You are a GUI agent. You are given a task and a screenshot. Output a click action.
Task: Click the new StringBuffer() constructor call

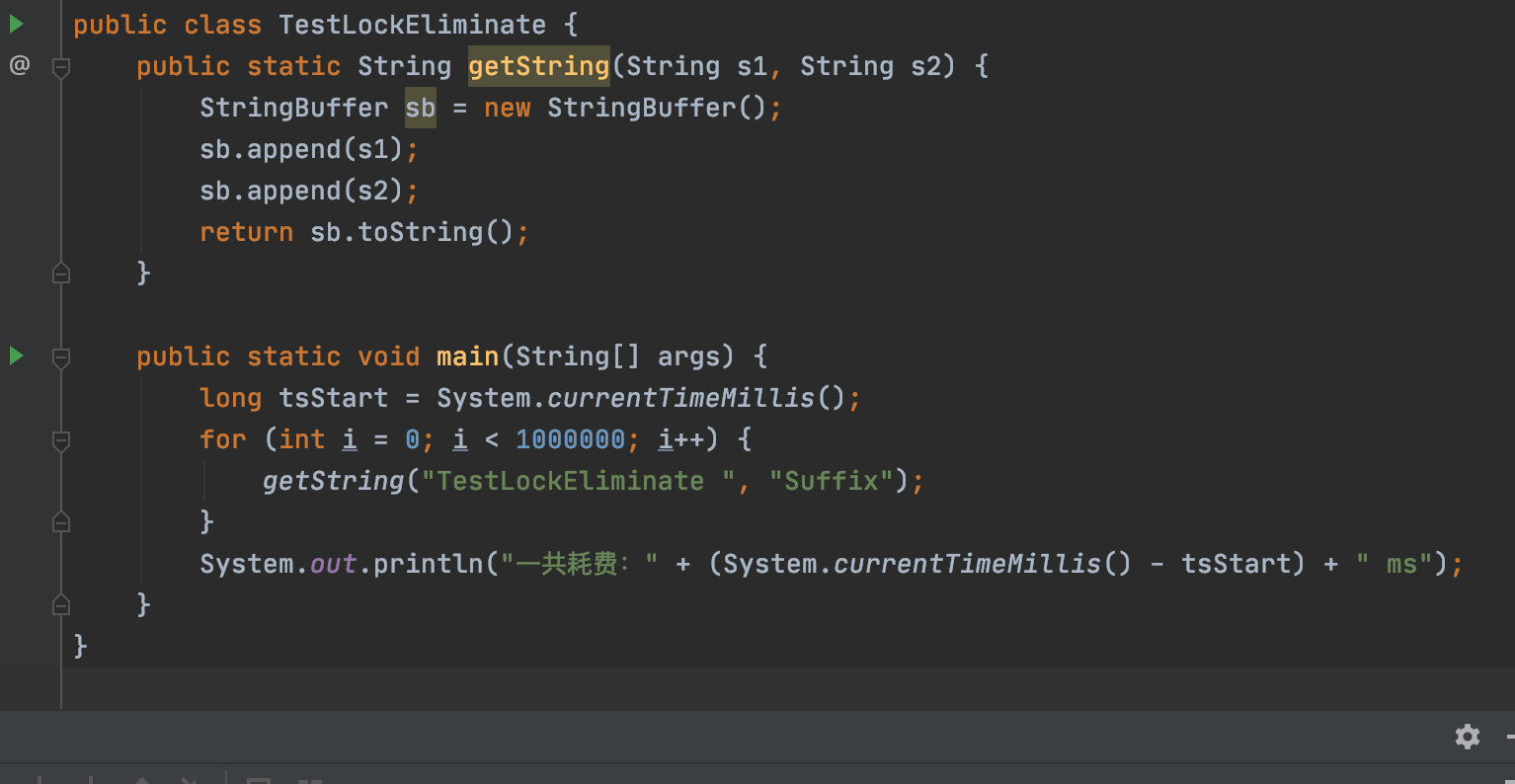pyautogui.click(x=625, y=108)
